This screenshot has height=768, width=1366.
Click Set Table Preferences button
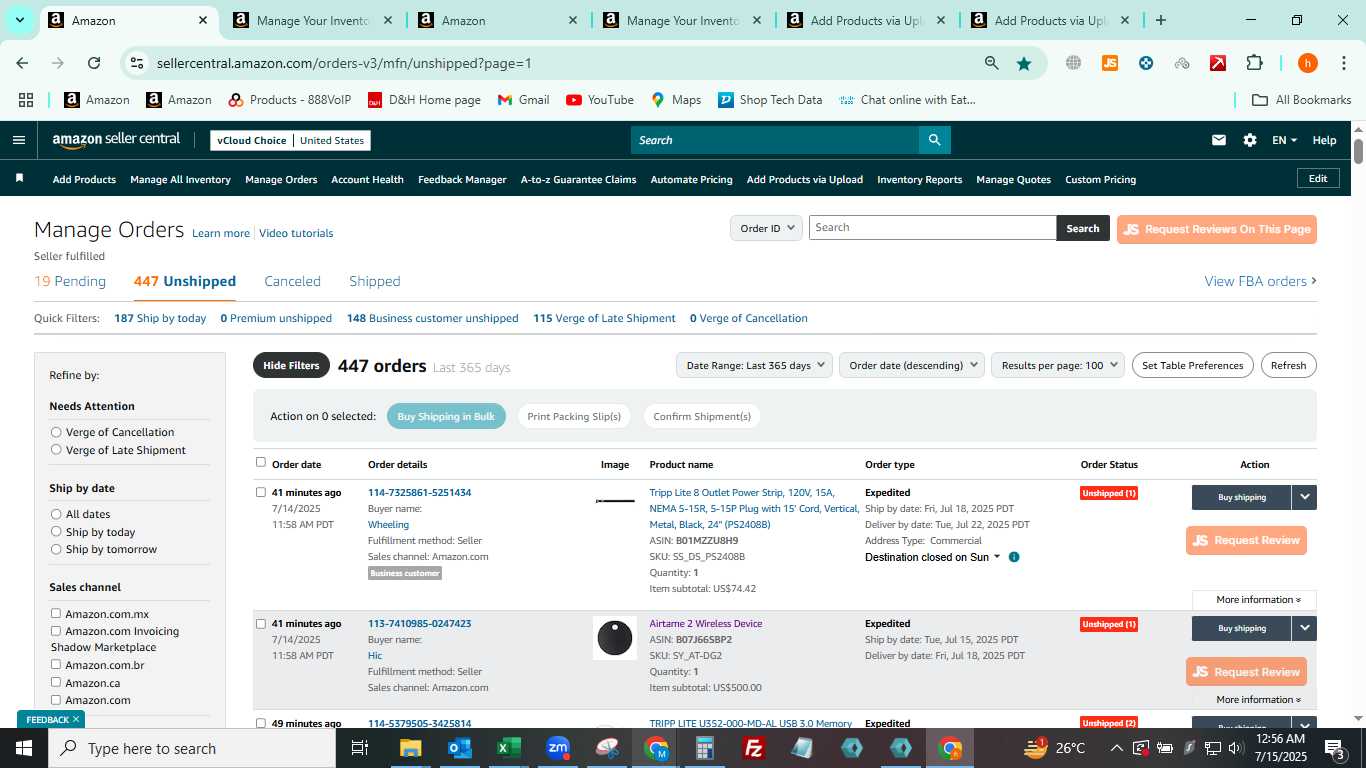coord(1193,365)
